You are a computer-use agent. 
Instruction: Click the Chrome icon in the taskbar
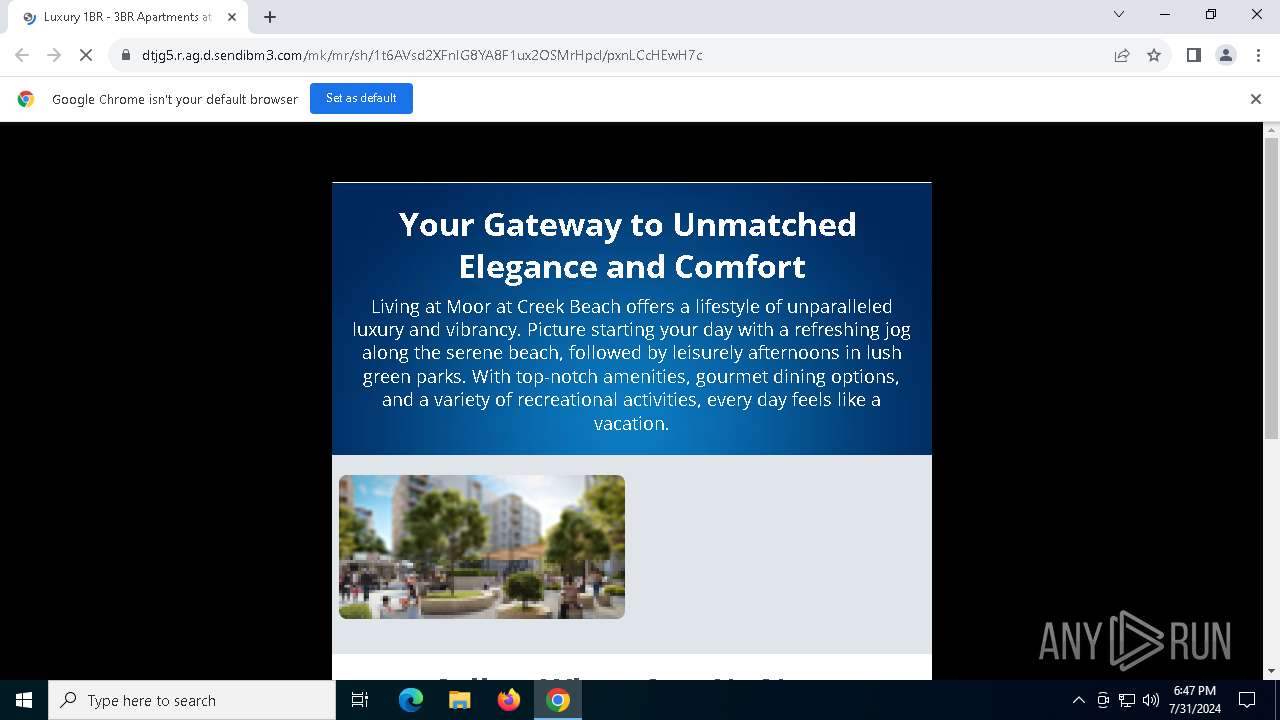pos(558,700)
